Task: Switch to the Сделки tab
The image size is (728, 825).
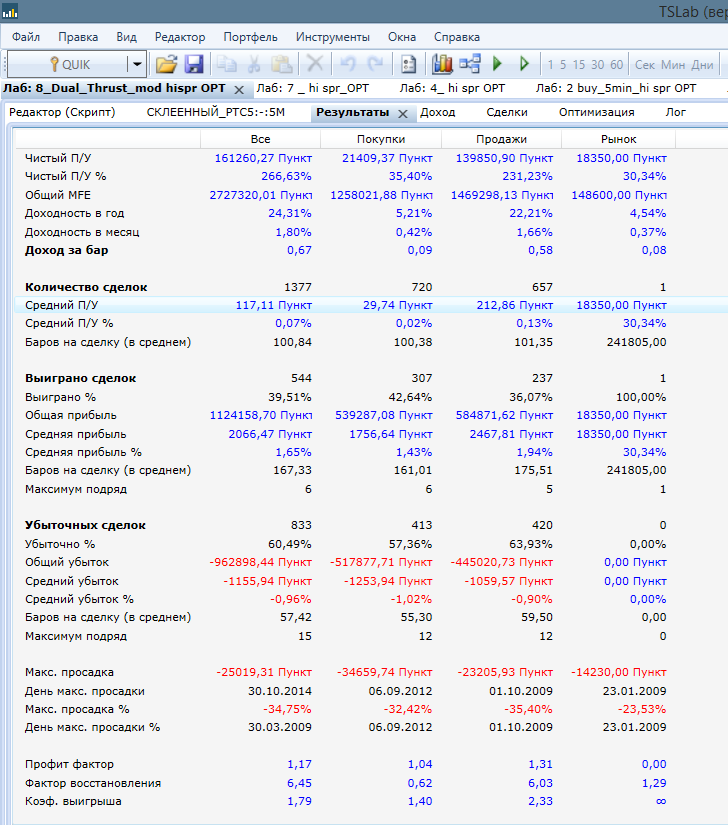Action: tap(507, 112)
